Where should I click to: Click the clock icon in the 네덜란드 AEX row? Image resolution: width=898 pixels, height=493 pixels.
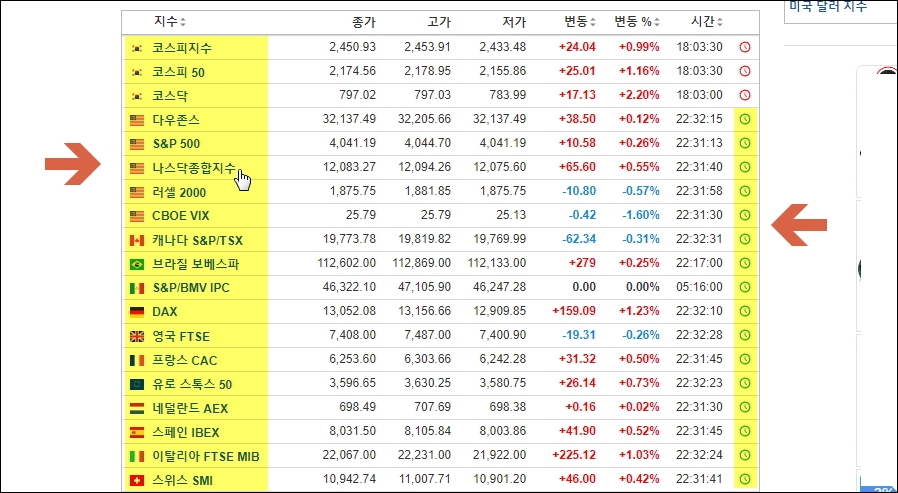745,407
